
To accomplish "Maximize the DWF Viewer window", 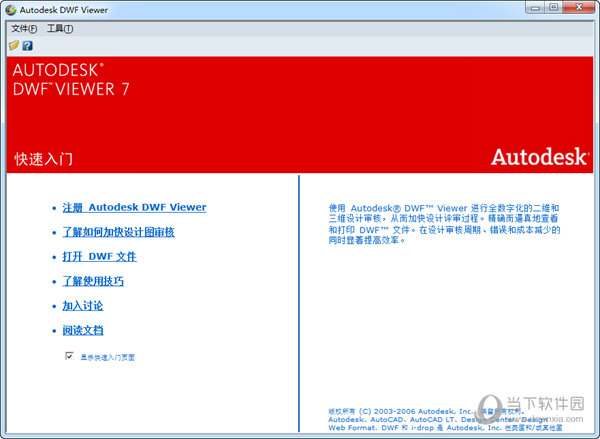I will click(553, 7).
